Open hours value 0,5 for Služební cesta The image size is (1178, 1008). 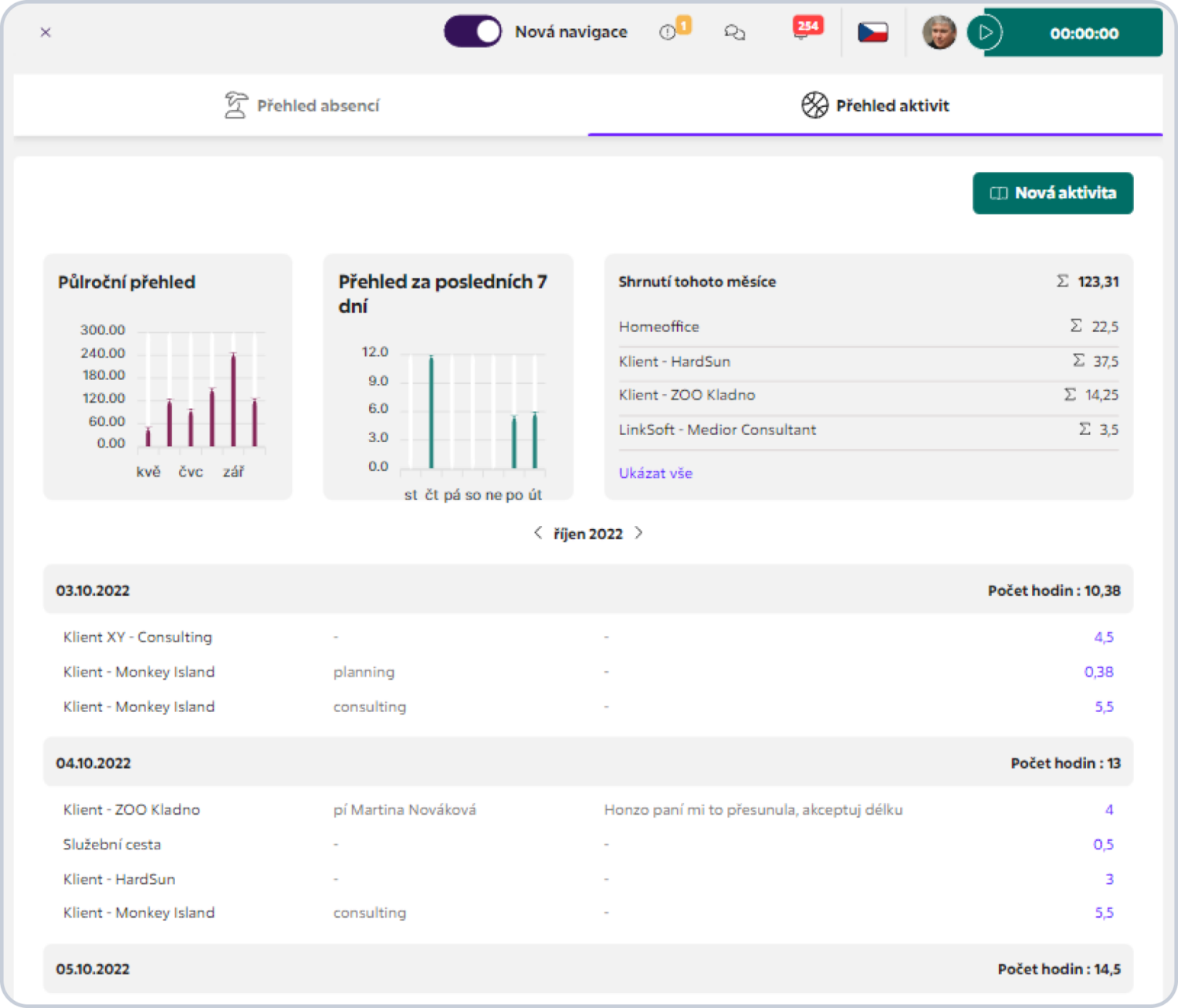(x=1103, y=845)
